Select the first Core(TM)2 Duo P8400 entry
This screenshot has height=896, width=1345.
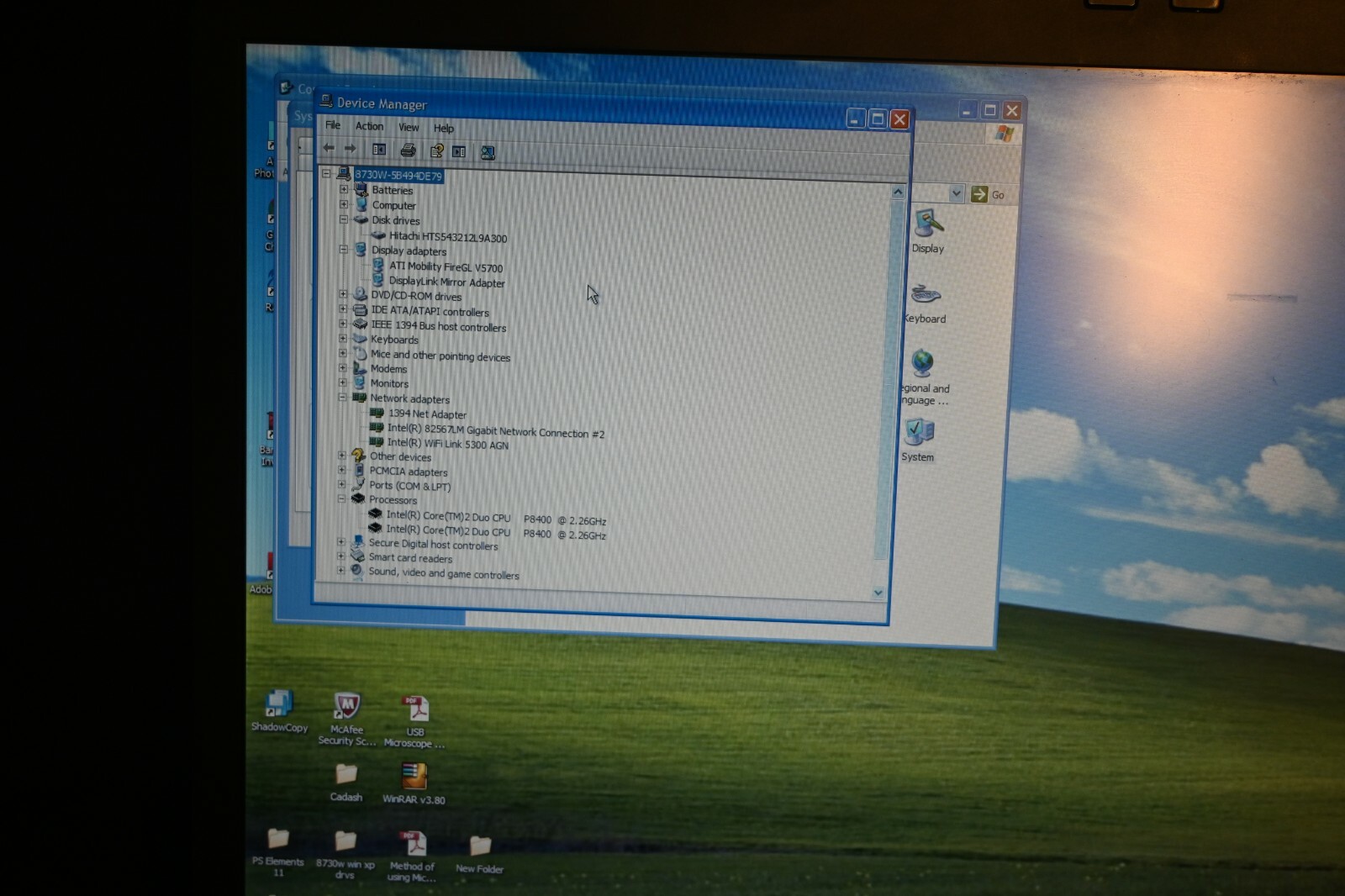click(496, 518)
